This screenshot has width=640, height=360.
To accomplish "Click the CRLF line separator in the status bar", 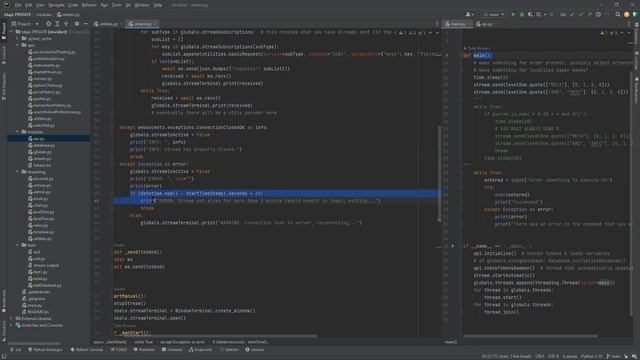I will 540,356.
